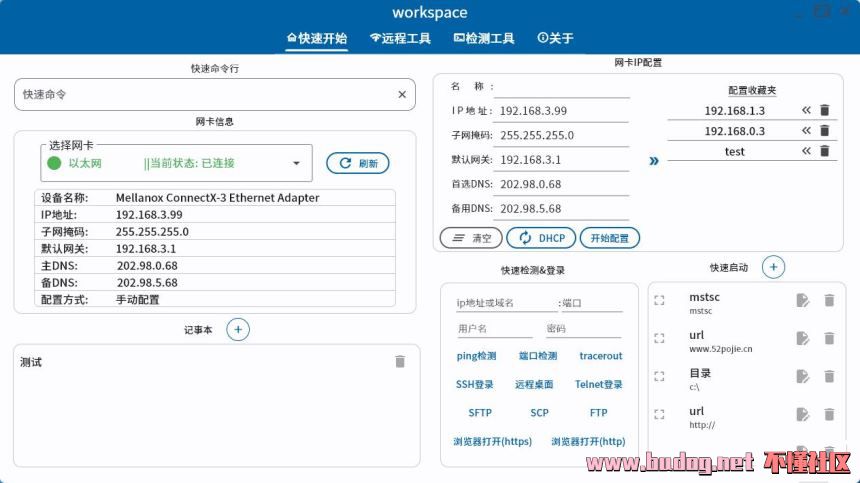
Task: Select favorite entry 192.168.1.3
Action: [x=734, y=110]
